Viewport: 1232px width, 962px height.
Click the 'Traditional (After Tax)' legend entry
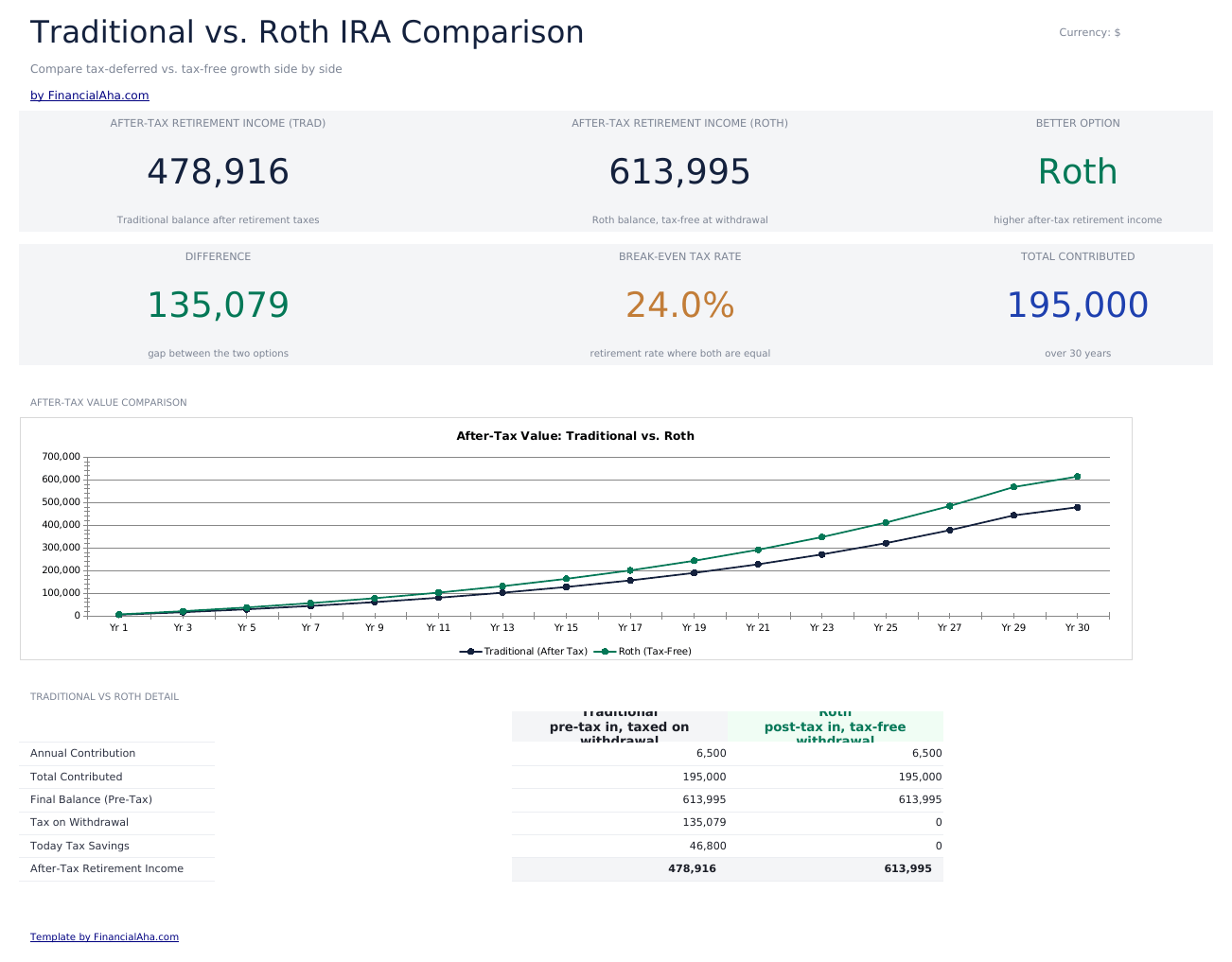(523, 652)
